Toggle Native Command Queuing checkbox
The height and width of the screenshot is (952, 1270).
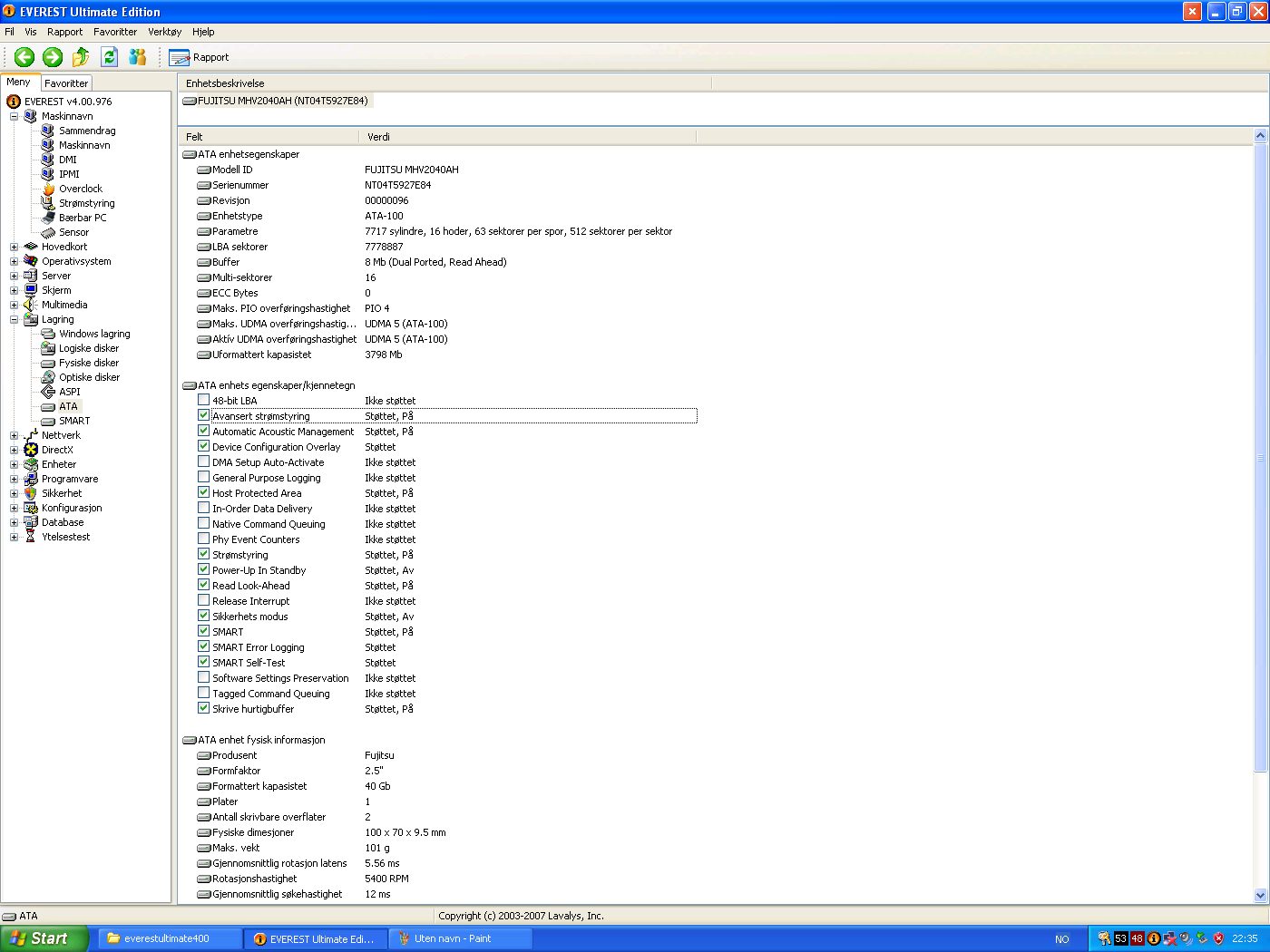pyautogui.click(x=204, y=523)
